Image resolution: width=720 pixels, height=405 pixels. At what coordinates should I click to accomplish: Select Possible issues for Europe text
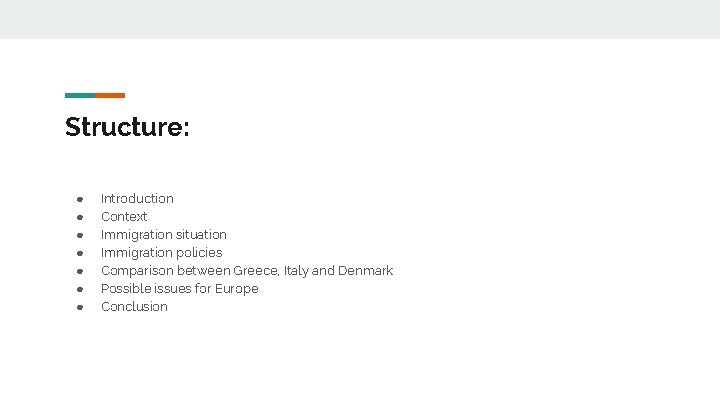(x=180, y=288)
